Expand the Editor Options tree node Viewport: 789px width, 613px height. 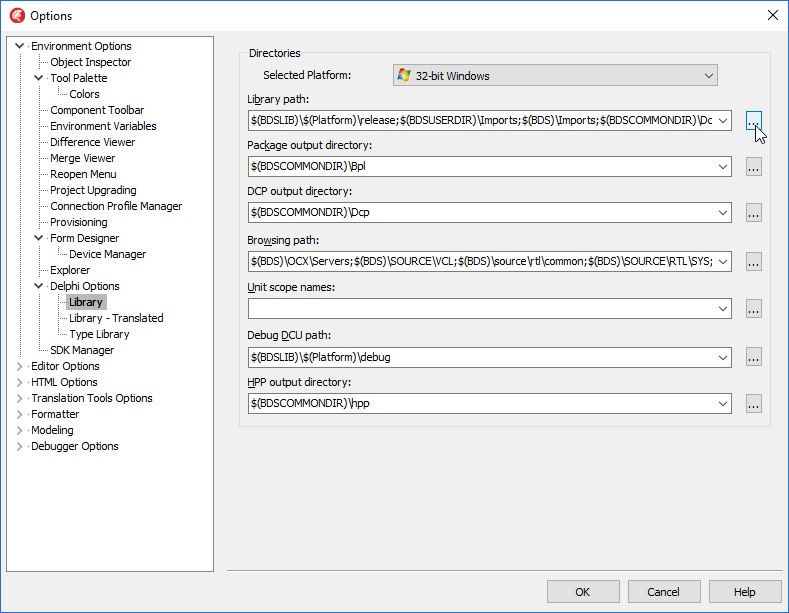pyautogui.click(x=19, y=366)
